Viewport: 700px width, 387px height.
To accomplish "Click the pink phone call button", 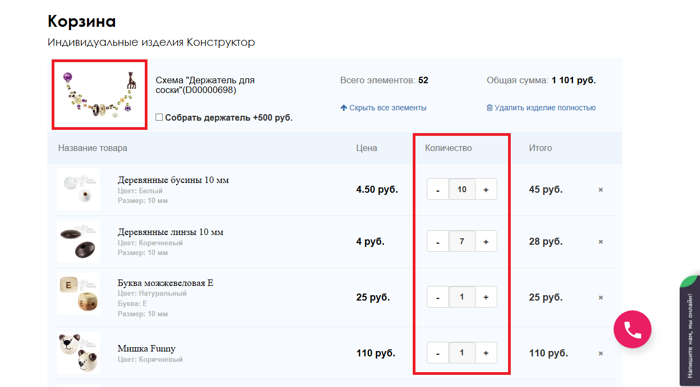I will pos(632,329).
